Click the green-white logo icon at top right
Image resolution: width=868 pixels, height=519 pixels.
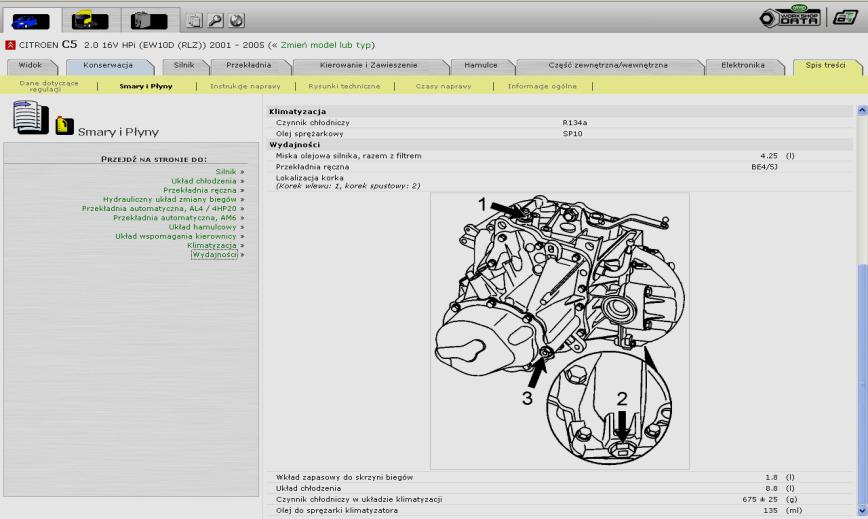pyautogui.click(x=845, y=17)
